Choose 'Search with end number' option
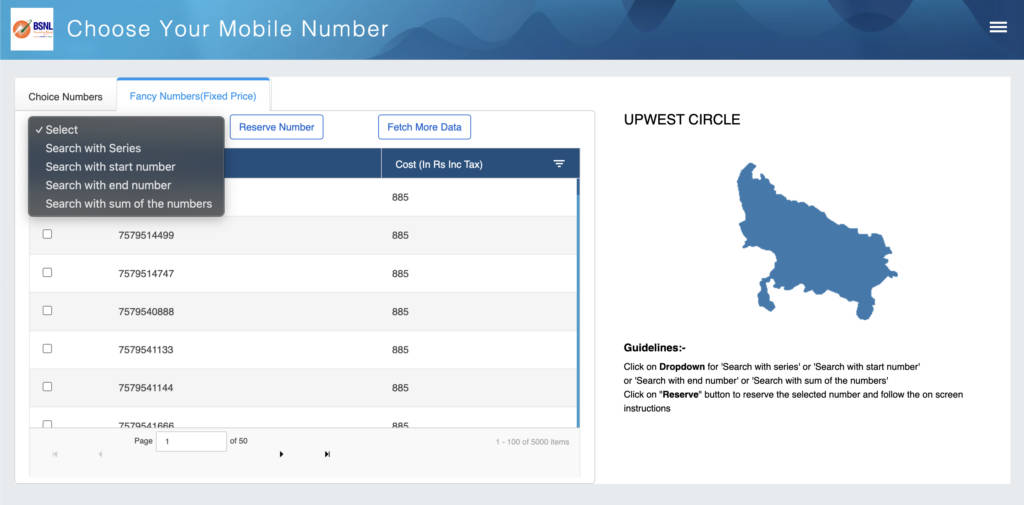The image size is (1024, 505). (x=126, y=185)
